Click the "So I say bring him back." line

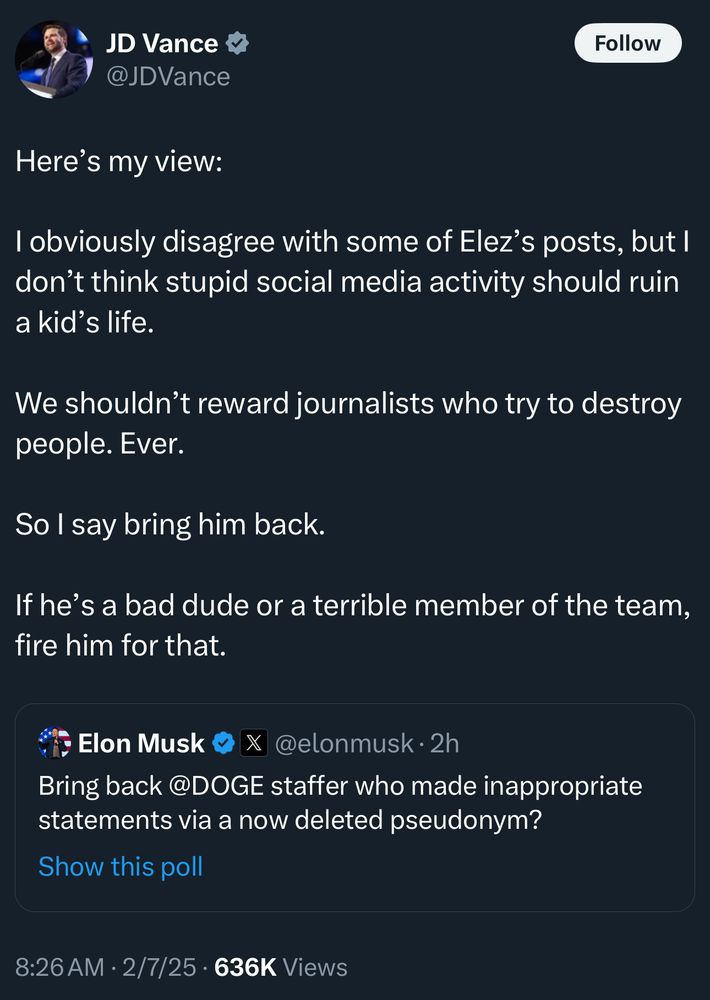point(170,525)
